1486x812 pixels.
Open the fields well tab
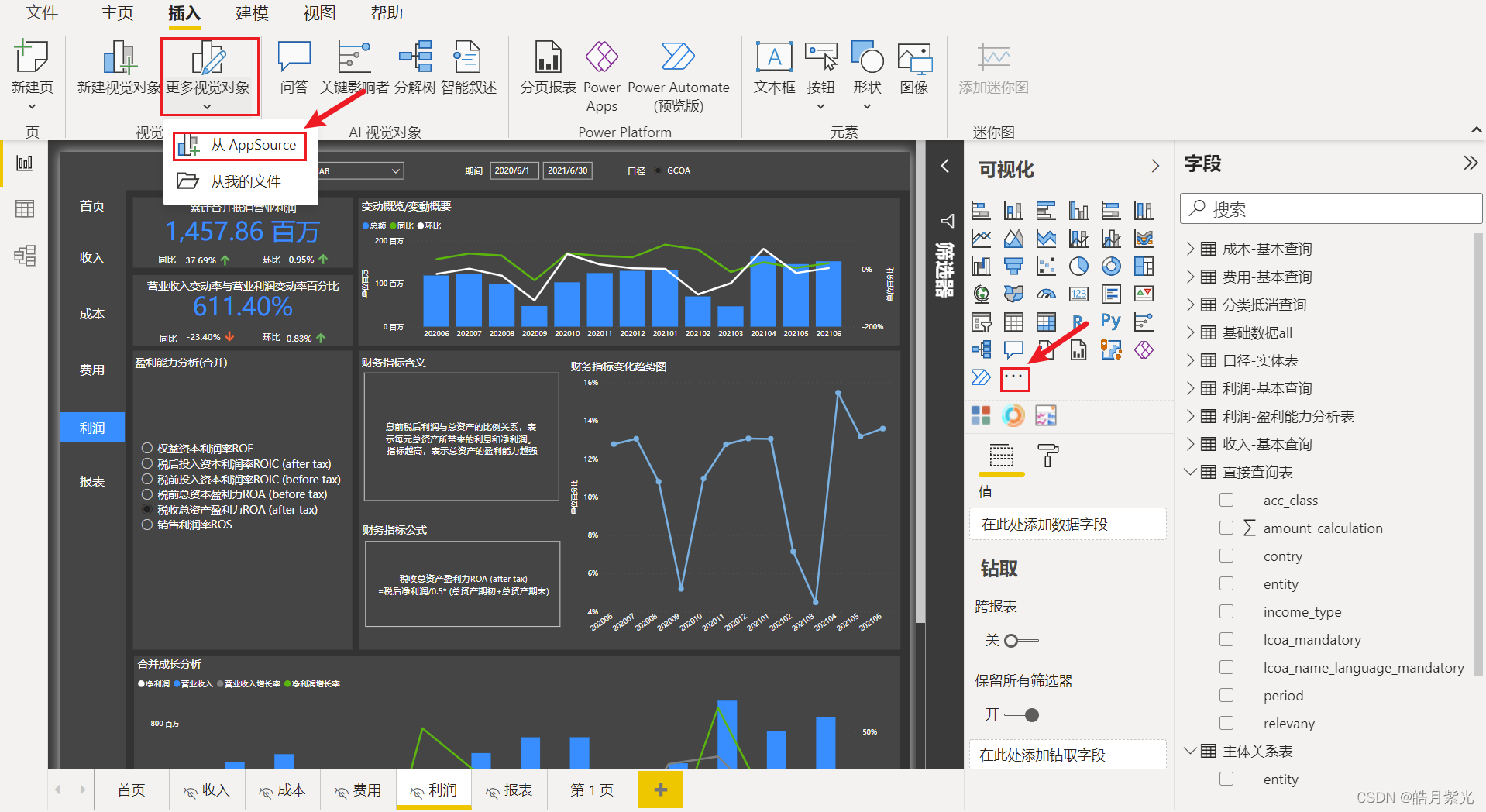coord(1002,456)
